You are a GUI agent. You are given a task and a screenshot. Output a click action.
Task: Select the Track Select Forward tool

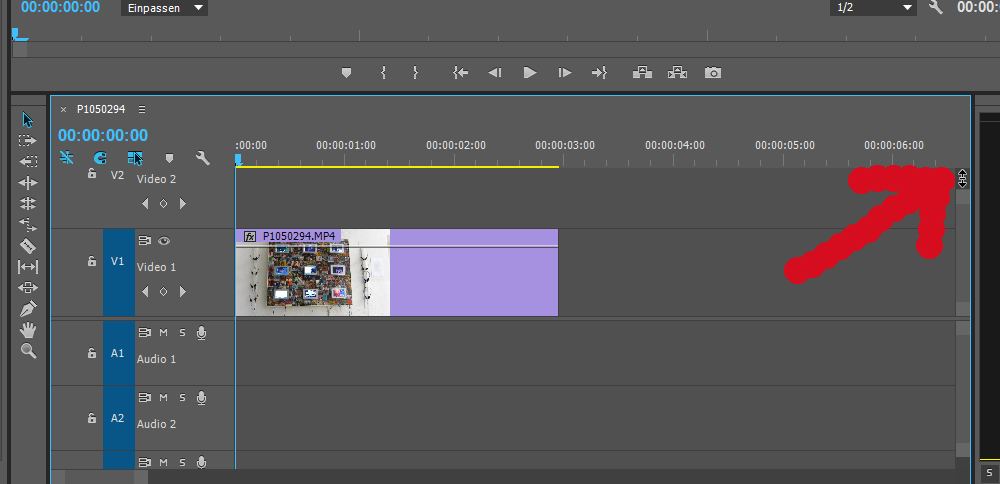click(27, 140)
